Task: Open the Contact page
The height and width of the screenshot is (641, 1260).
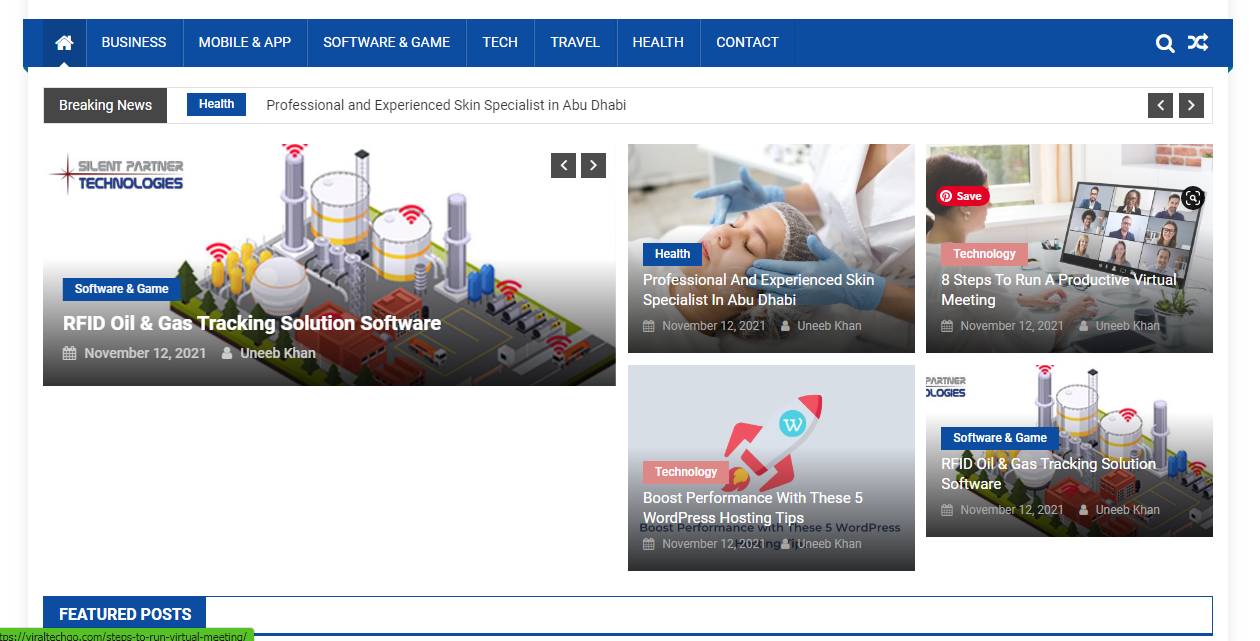Action: (747, 43)
